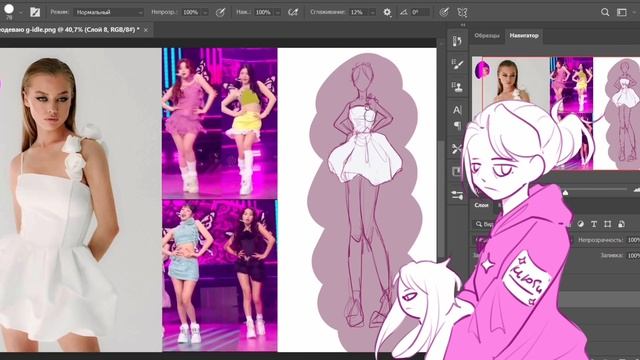The width and height of the screenshot is (640, 360).
Task: Click the Непрозр. 100% value field
Action: [191, 12]
